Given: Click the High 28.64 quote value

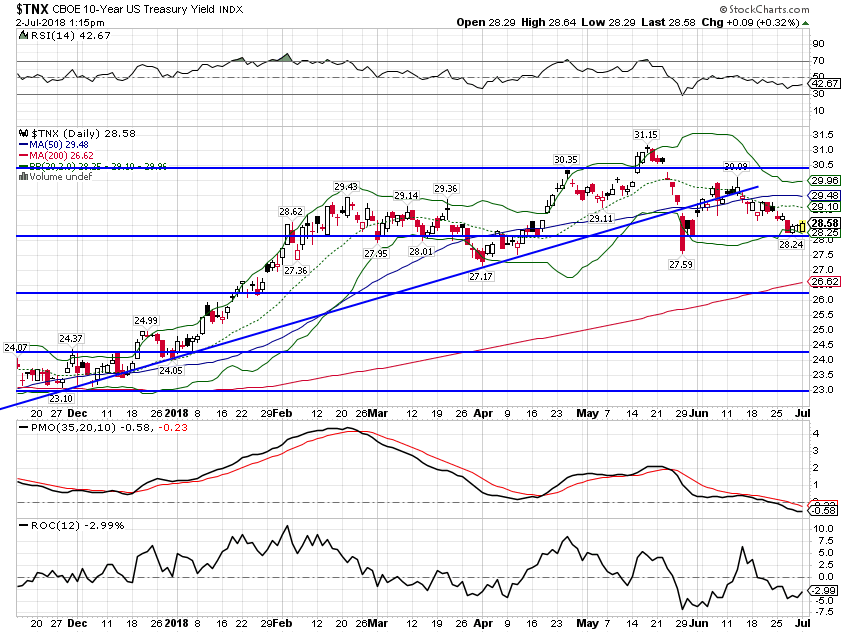Looking at the screenshot, I should click(x=549, y=22).
